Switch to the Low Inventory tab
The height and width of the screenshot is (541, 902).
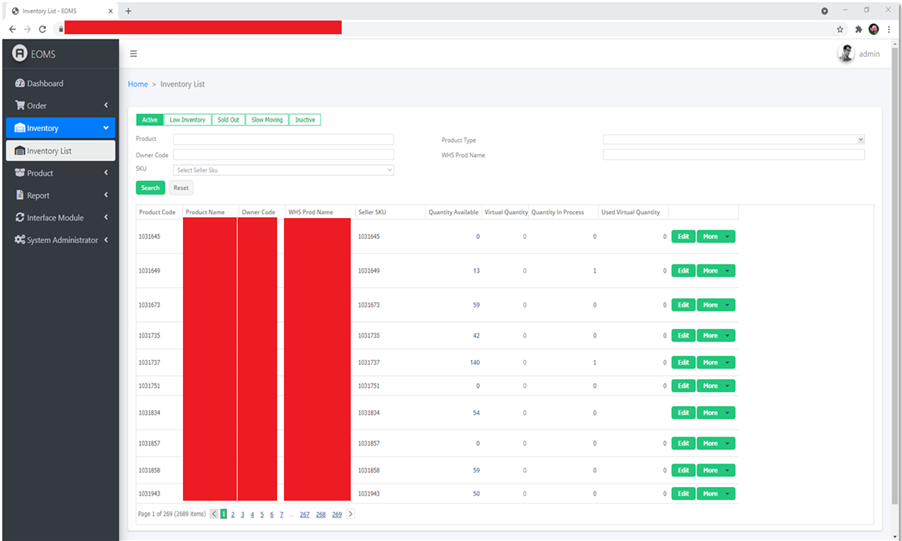point(188,120)
